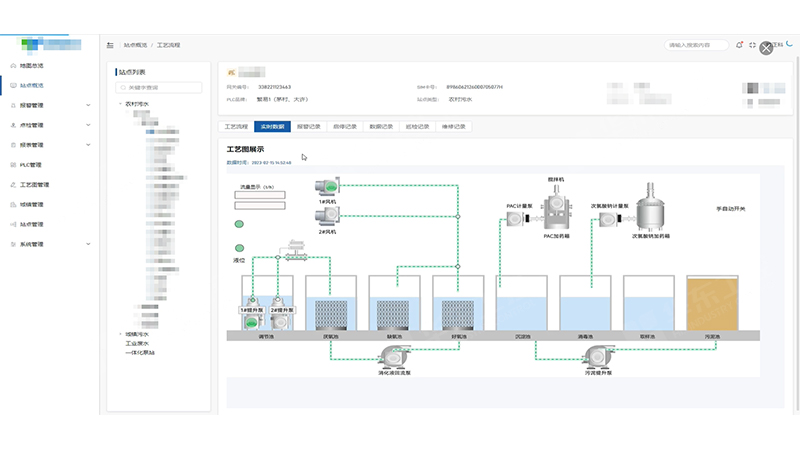Collapse the sidebar with the hamburger icon
Screen dimensions: 800x450
[110, 45]
